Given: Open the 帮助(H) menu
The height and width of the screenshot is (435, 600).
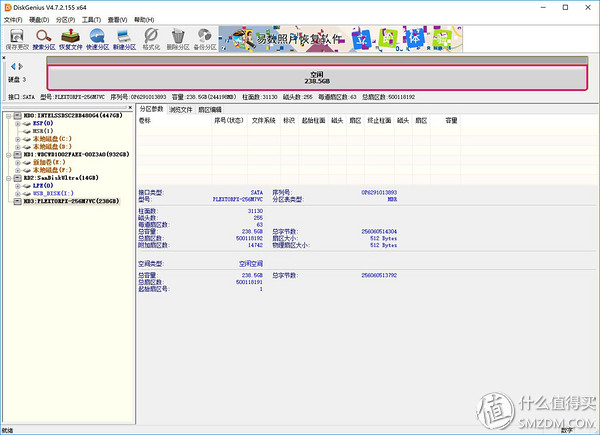Looking at the screenshot, I should [x=144, y=20].
